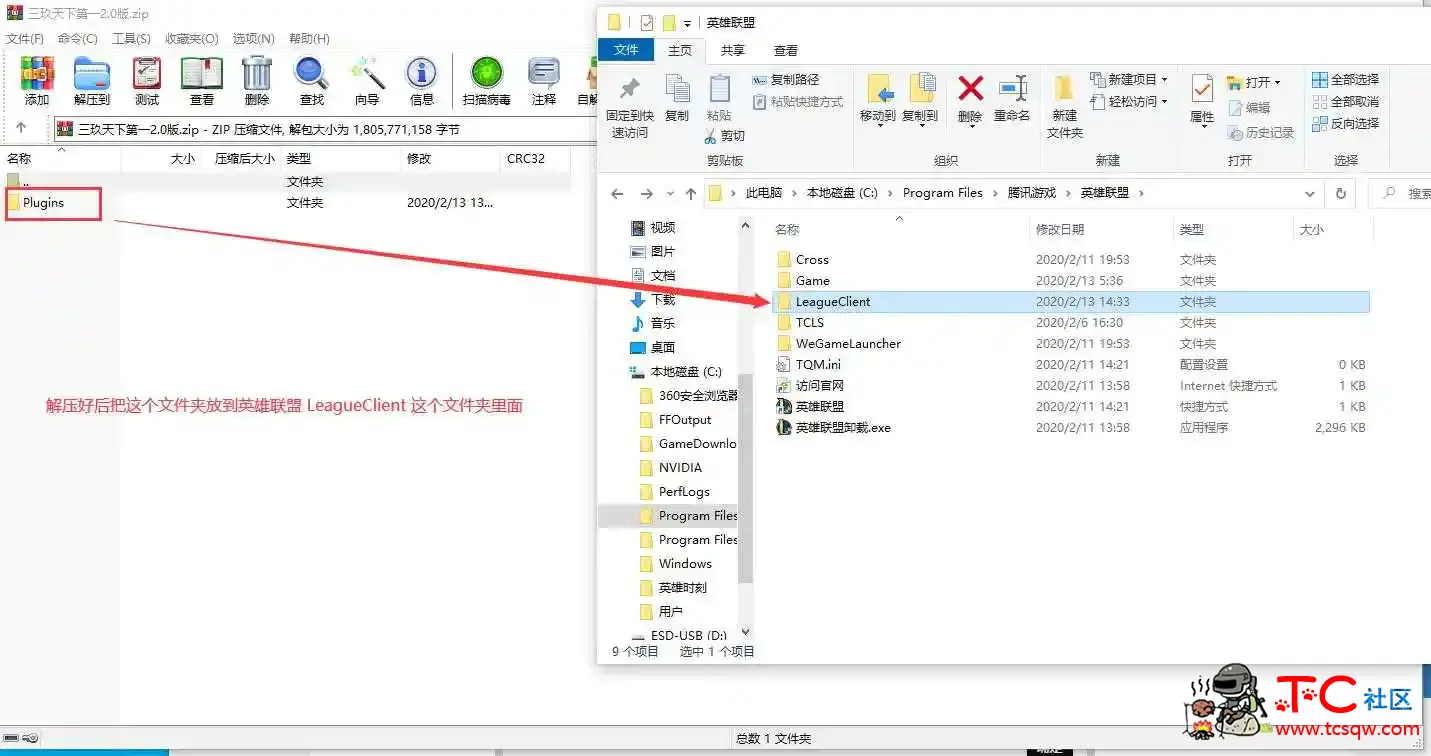The image size is (1431, 756).
Task: Open the recent locations dropdown arrow
Action: point(669,194)
